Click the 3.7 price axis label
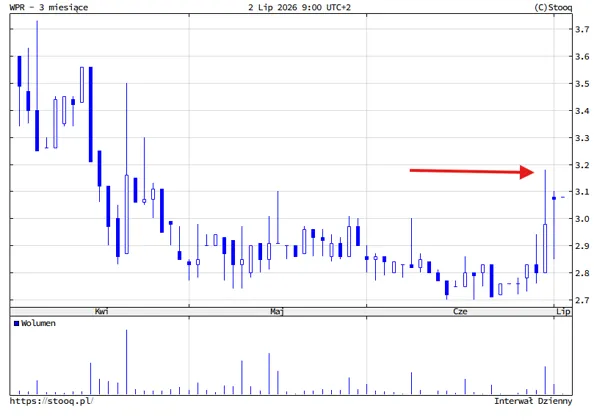This screenshot has height=420, width=605. pos(582,29)
